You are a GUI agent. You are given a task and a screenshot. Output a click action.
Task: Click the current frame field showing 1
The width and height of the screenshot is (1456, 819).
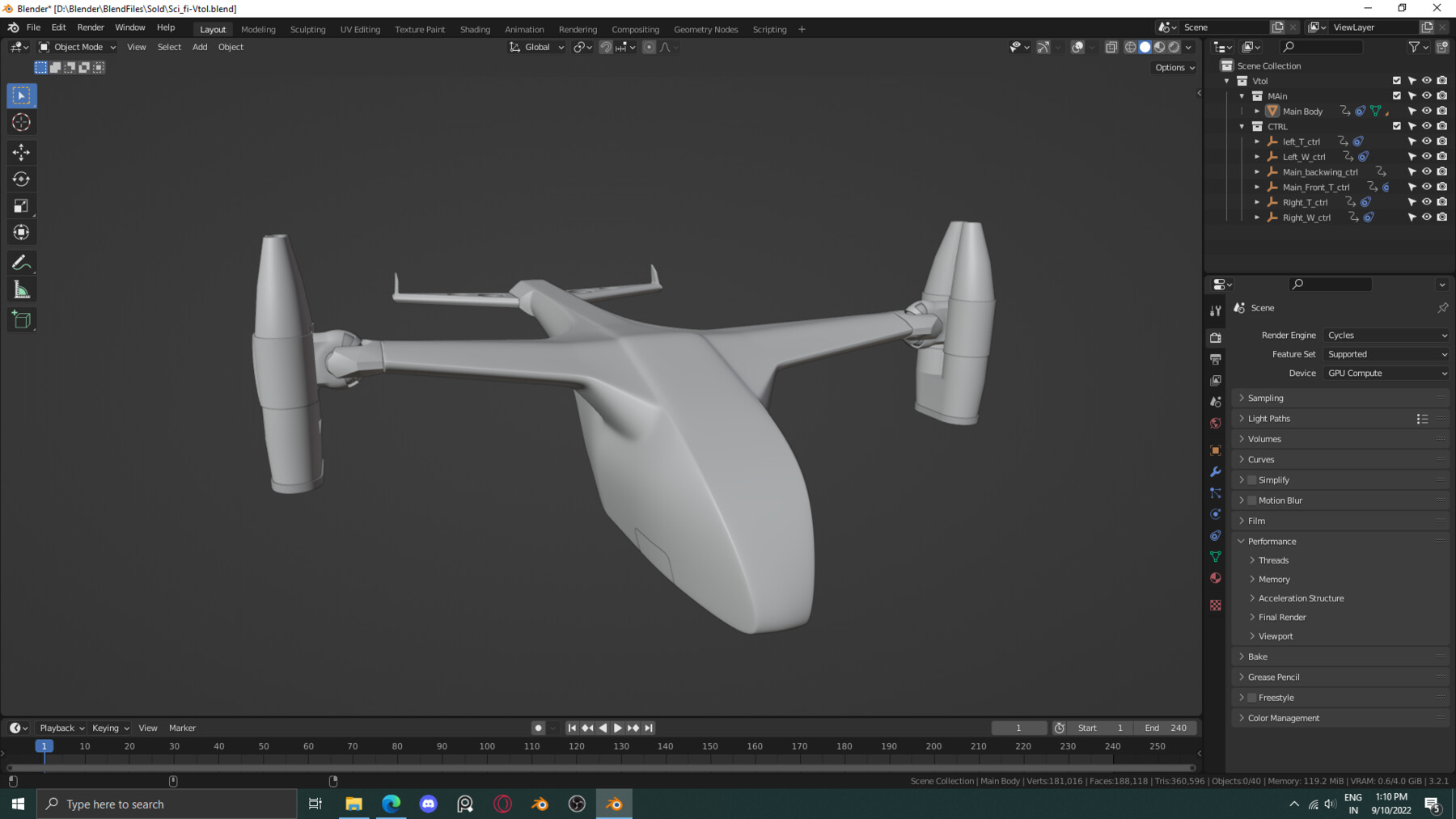point(1018,728)
